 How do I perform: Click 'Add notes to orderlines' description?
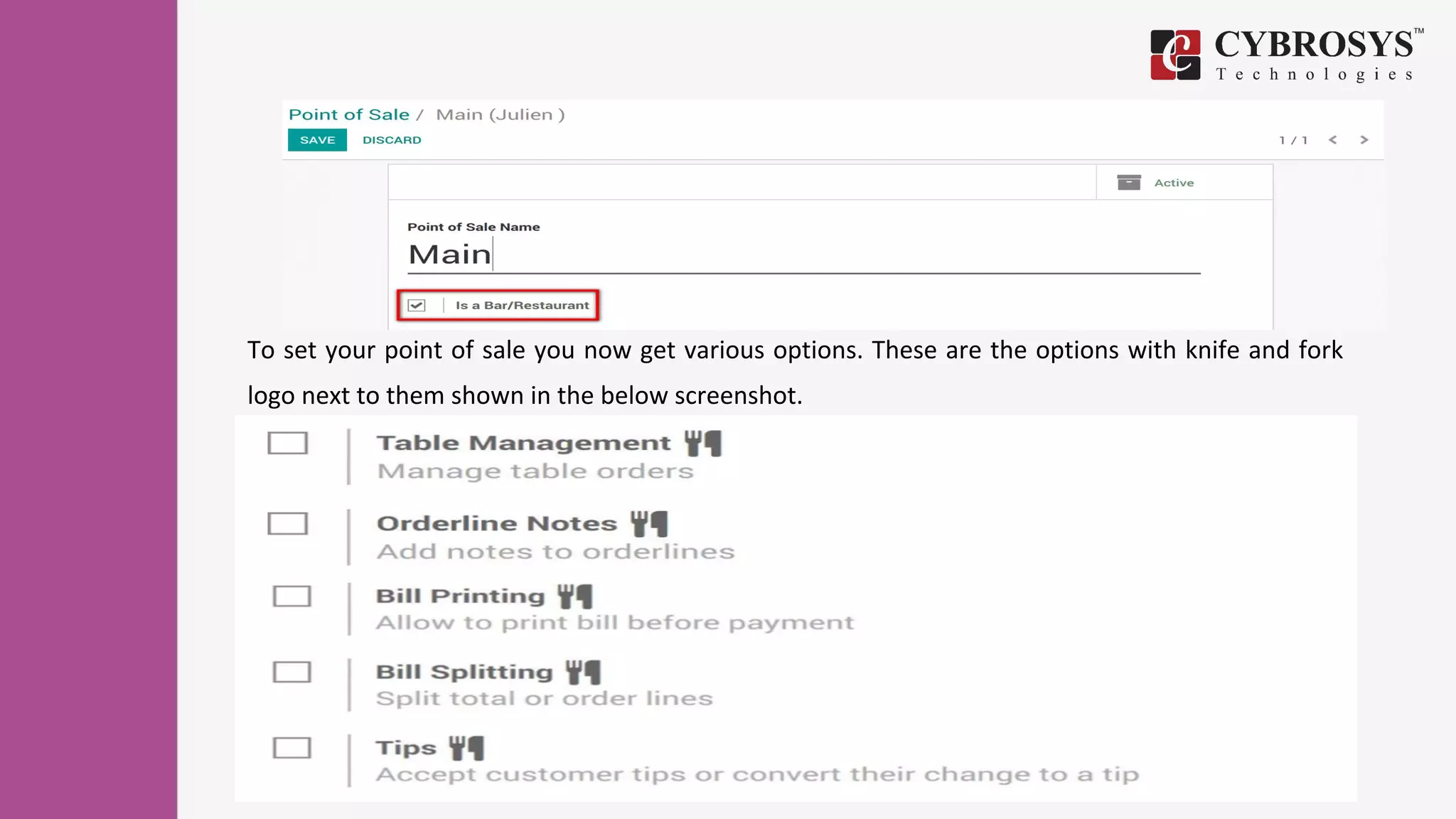click(x=556, y=552)
